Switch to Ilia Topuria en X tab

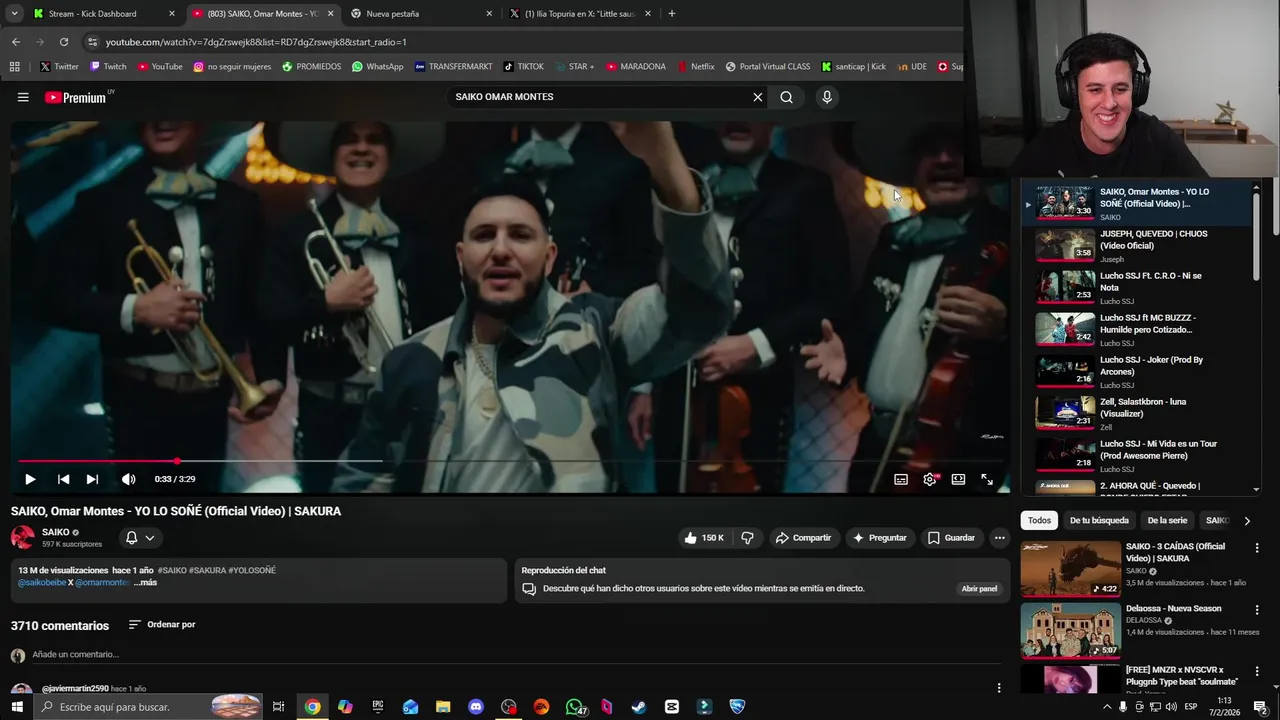(x=578, y=14)
